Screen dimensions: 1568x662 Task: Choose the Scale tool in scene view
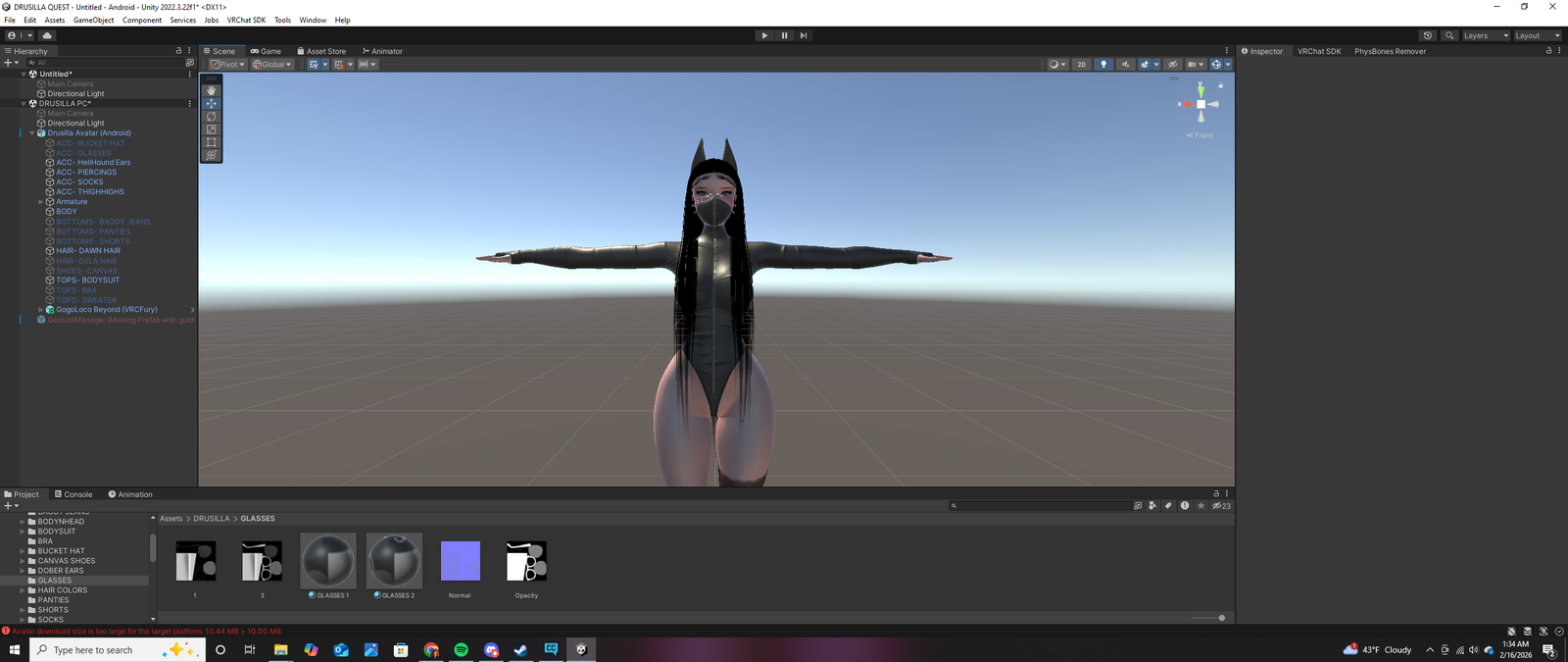pyautogui.click(x=211, y=129)
